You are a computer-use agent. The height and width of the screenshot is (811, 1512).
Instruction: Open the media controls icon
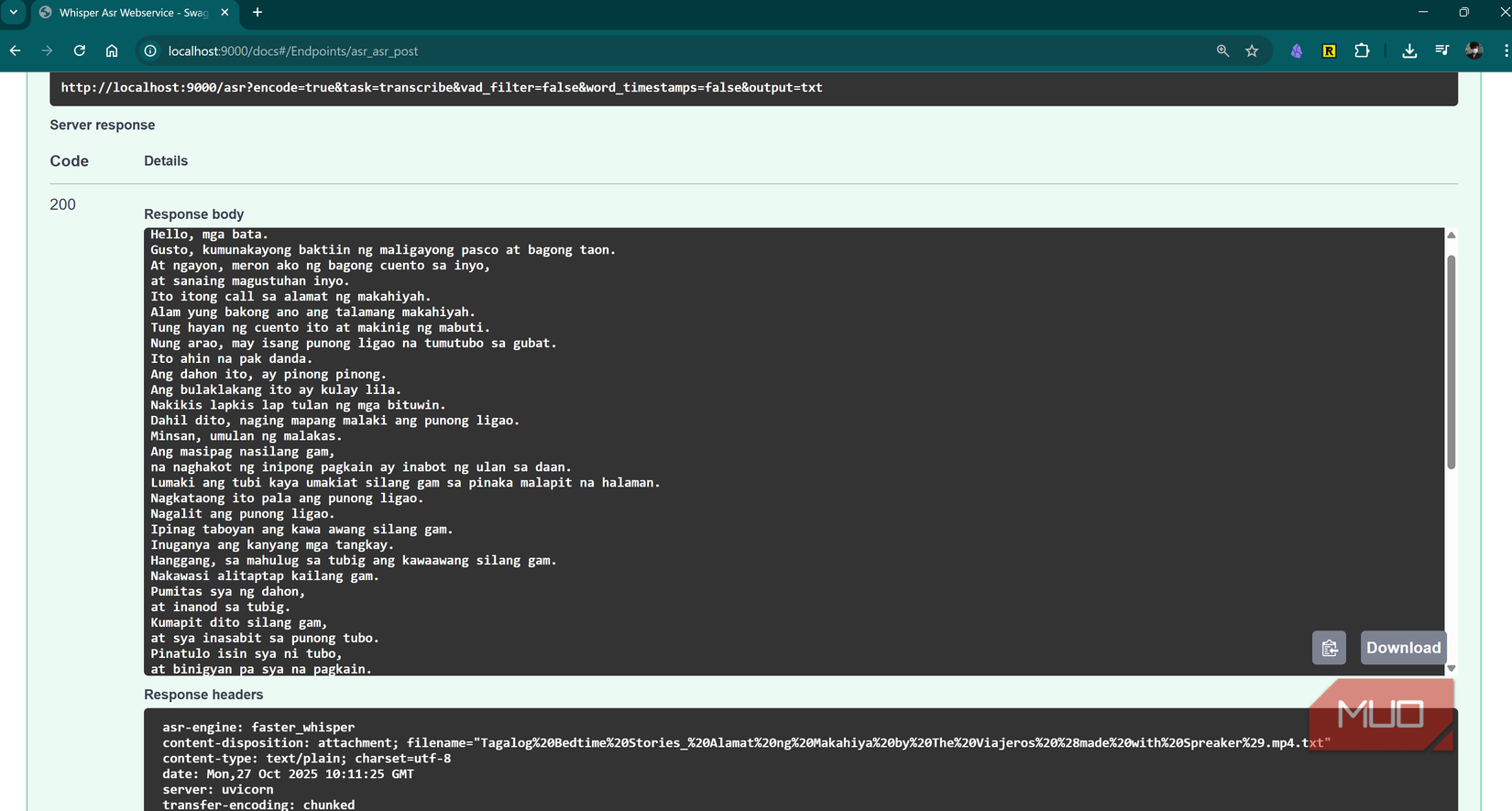(x=1441, y=51)
